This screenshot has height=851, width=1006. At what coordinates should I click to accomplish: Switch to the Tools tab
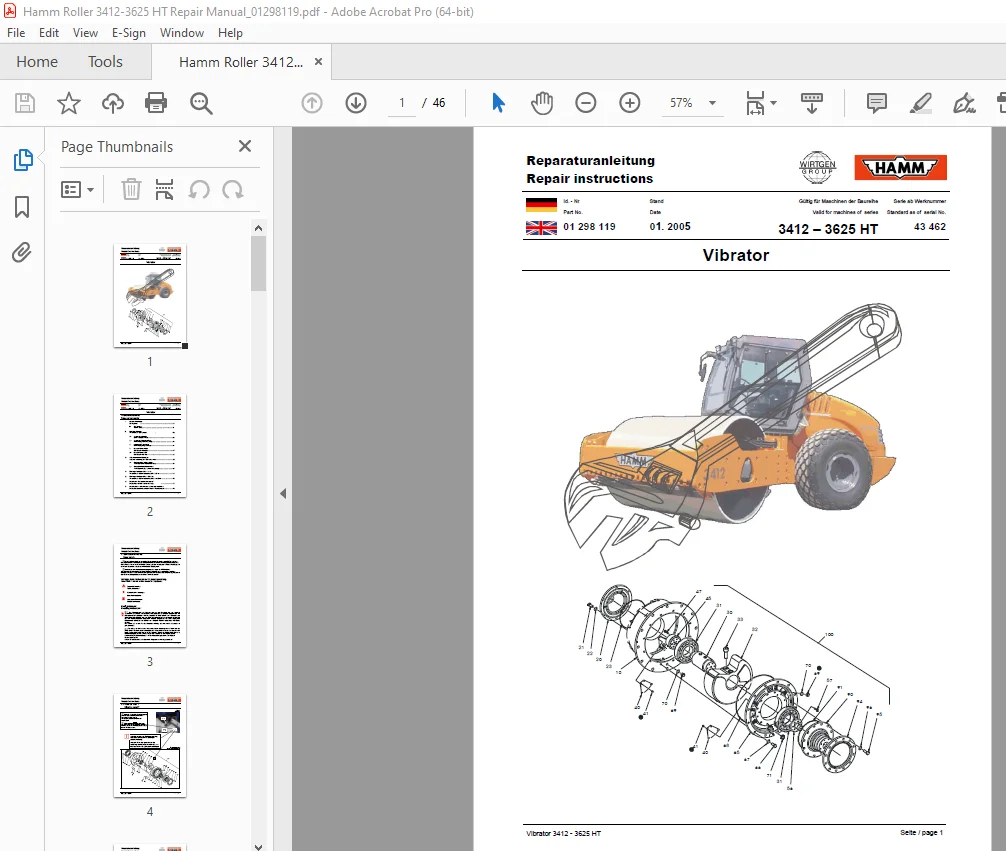click(x=105, y=62)
